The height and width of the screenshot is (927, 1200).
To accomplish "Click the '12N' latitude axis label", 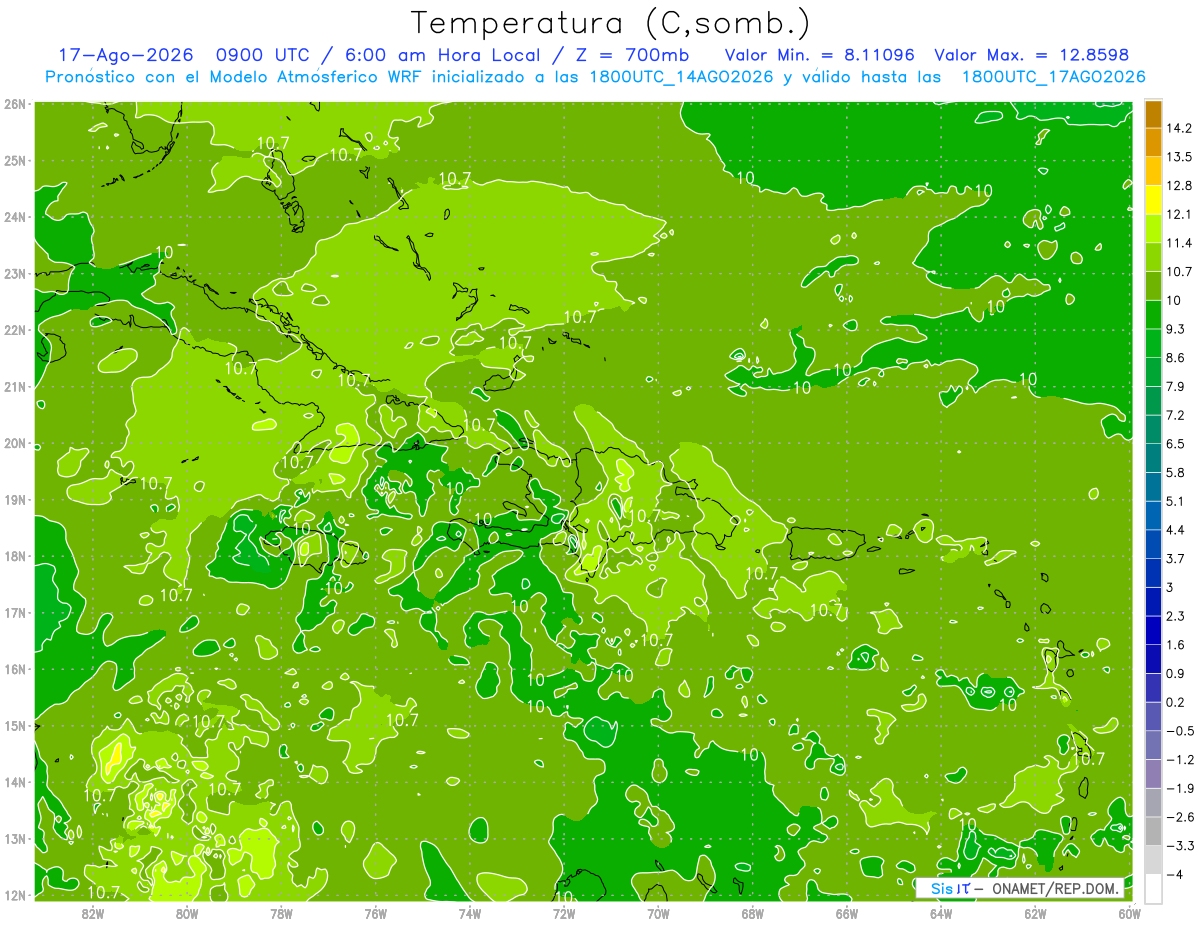I will [x=15, y=895].
